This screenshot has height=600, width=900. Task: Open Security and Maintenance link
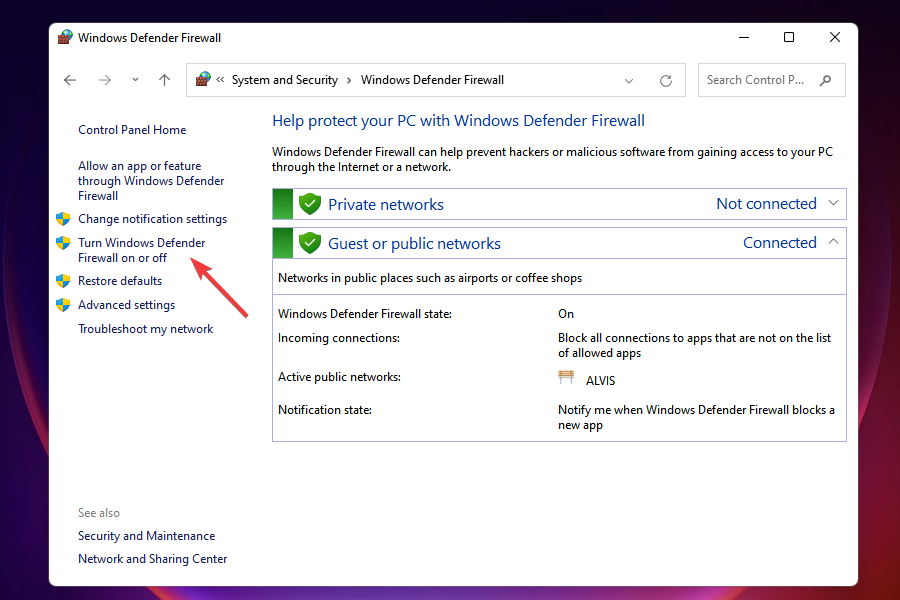[146, 536]
